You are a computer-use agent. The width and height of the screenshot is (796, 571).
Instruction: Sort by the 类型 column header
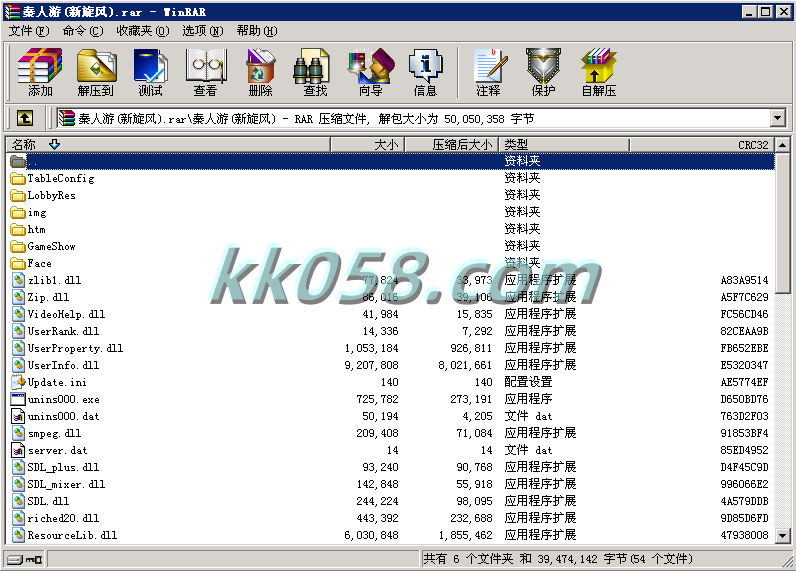(563, 145)
